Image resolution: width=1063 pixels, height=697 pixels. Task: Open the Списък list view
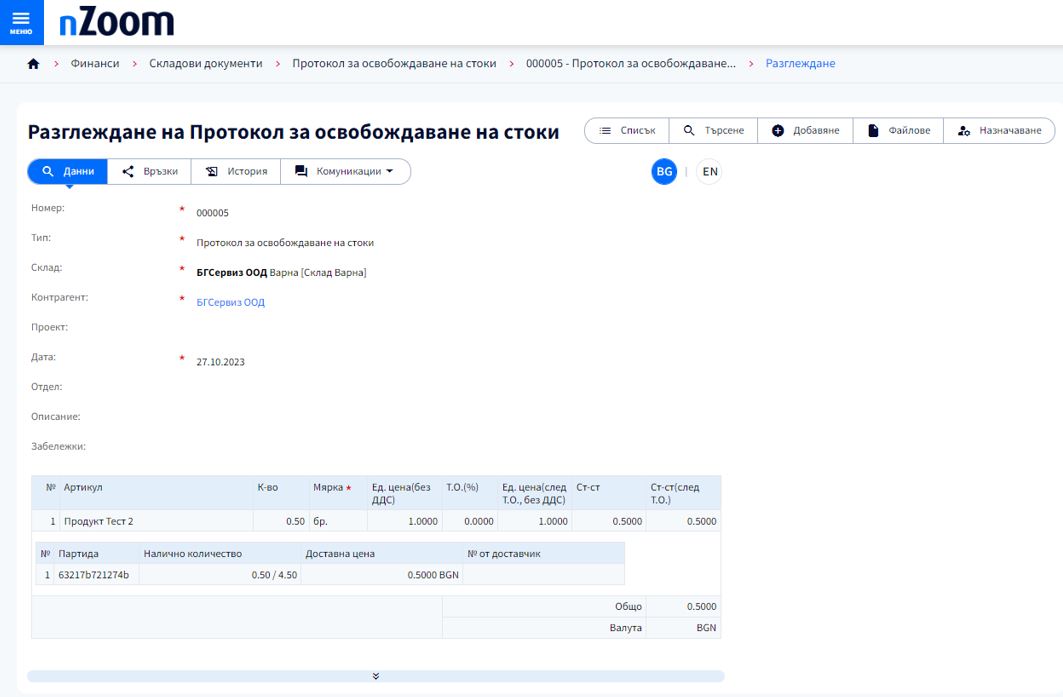627,130
